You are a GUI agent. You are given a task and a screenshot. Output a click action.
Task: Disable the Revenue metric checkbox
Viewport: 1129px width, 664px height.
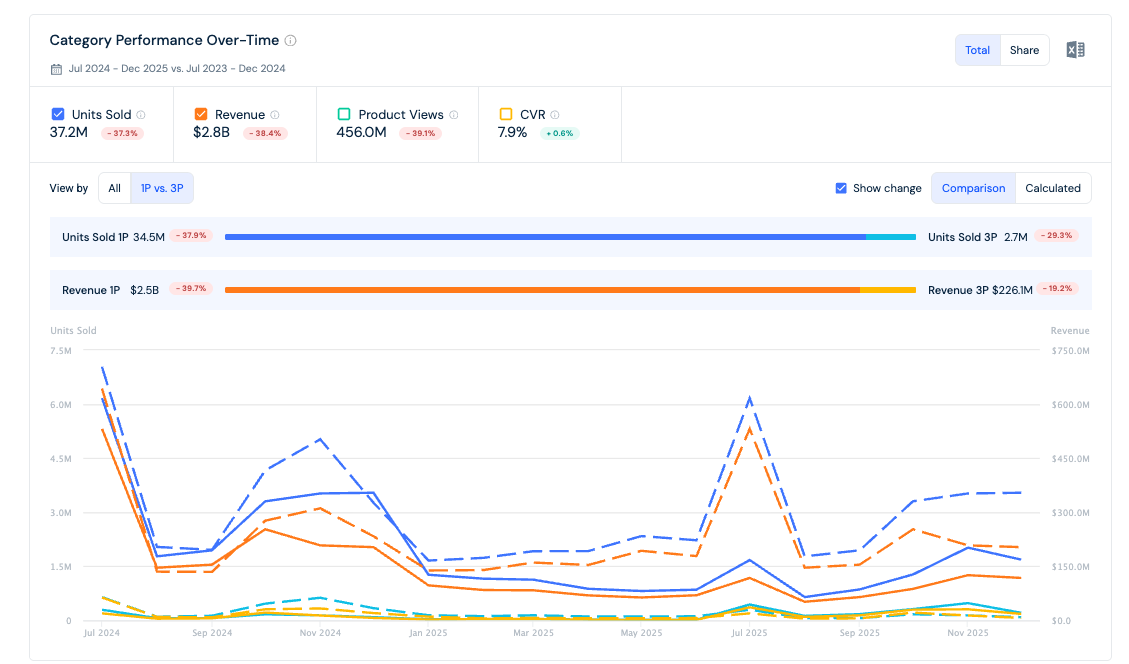tap(201, 114)
